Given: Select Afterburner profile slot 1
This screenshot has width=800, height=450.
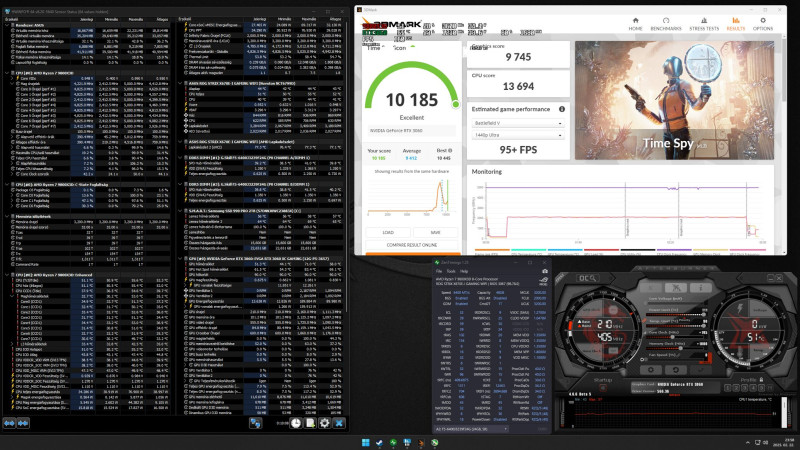Looking at the screenshot, I should (x=728, y=388).
